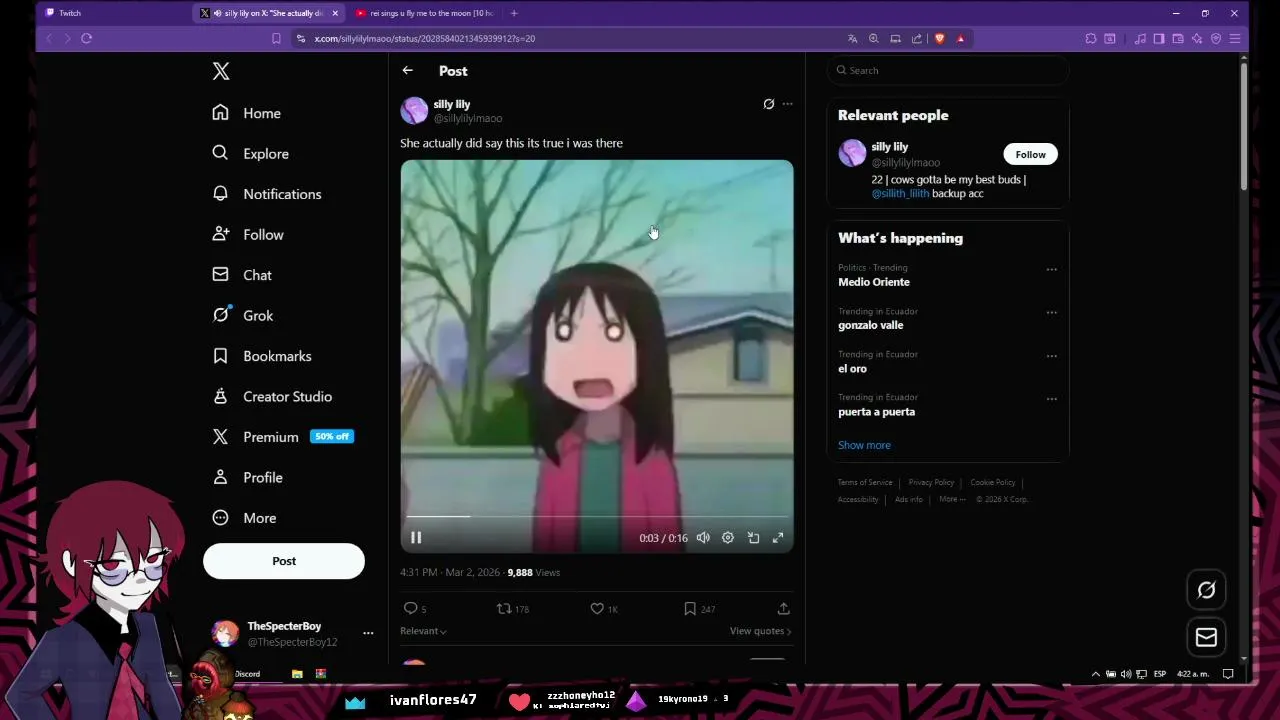This screenshot has height=720, width=1280.
Task: Click the browser address bar URL
Action: tap(425, 38)
